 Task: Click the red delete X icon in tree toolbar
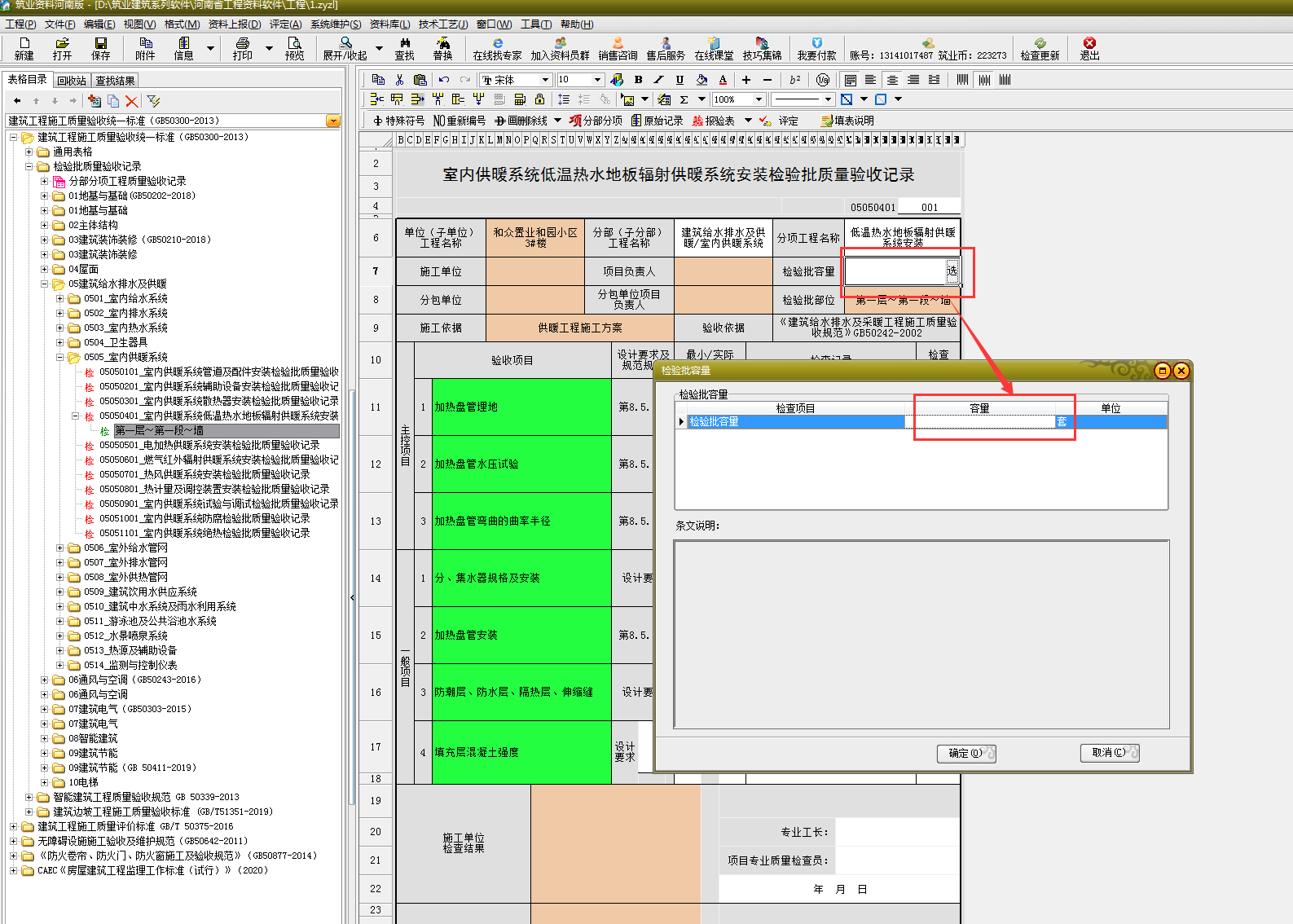131,101
